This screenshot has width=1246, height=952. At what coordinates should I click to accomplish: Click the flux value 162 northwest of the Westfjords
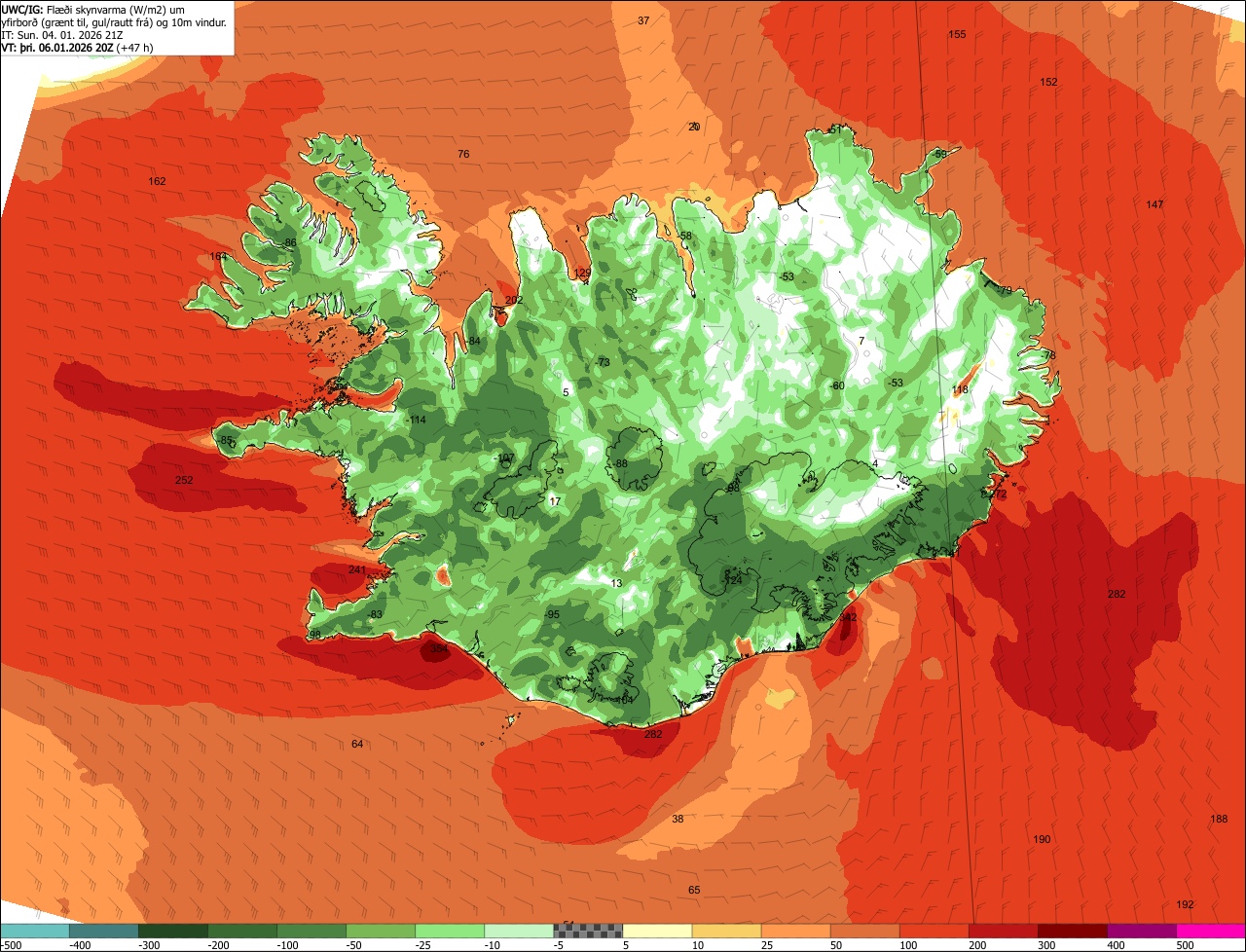point(157,181)
